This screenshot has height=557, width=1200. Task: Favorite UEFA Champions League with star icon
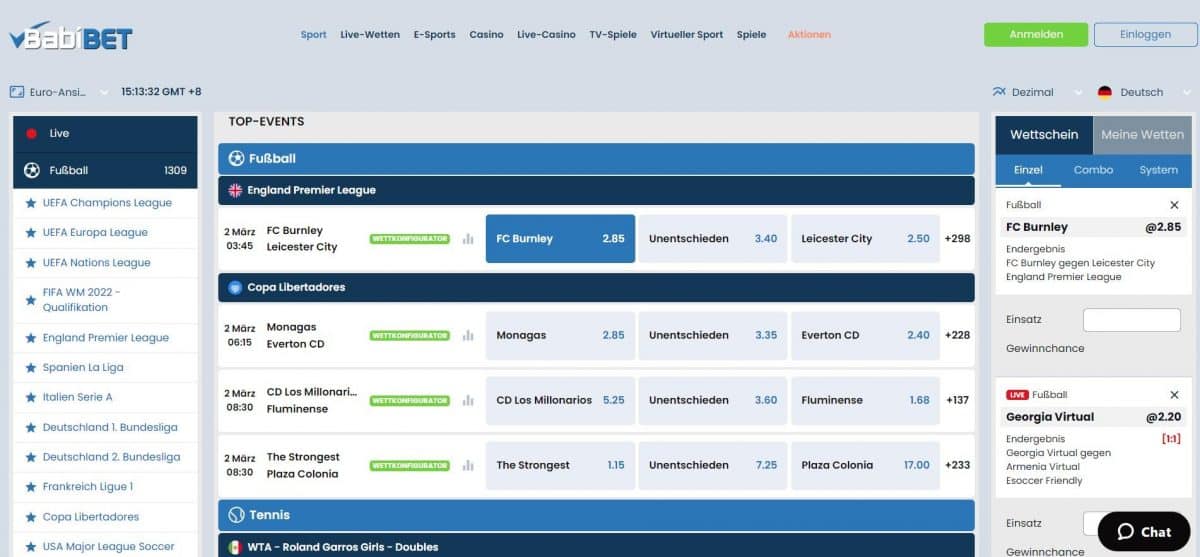tap(30, 203)
